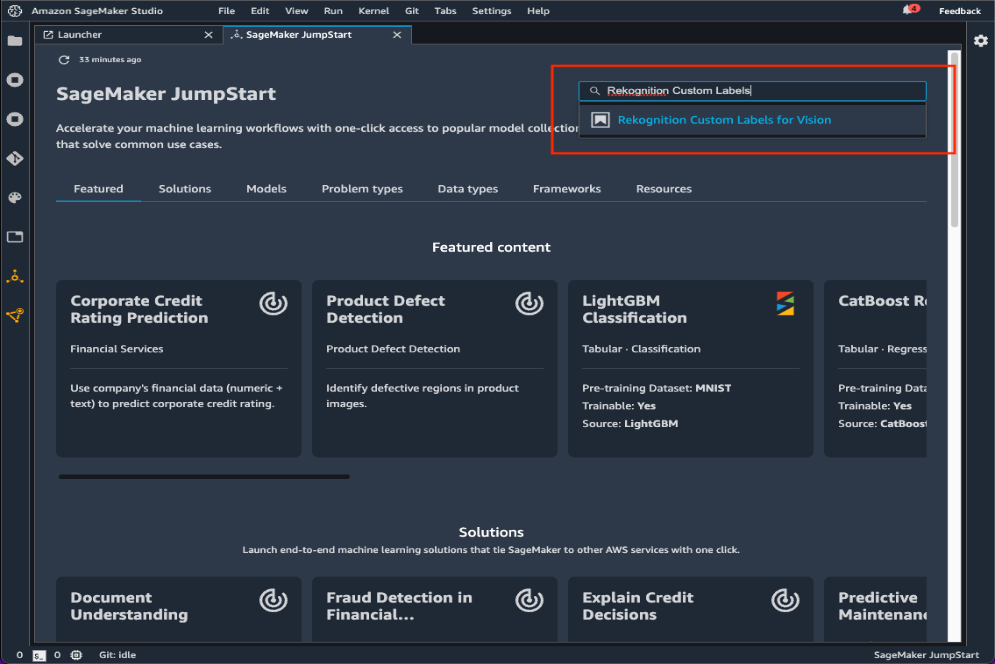Viewport: 995px width, 664px height.
Task: Open the File Browser in the left sidebar
Action: tap(14, 41)
